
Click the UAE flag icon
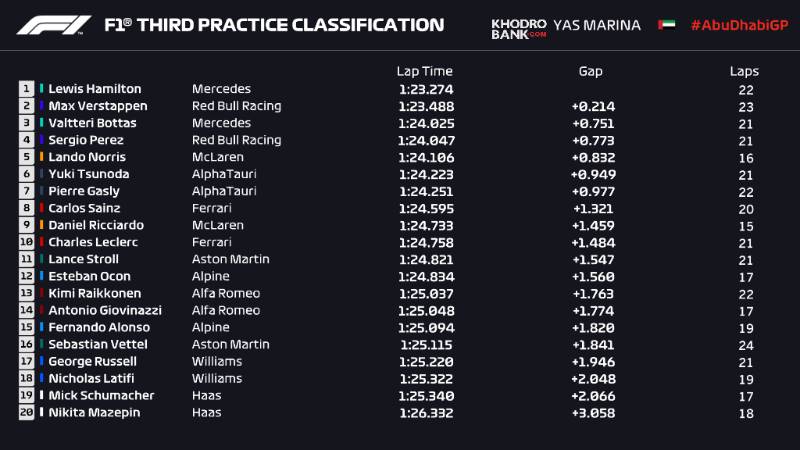[666, 25]
